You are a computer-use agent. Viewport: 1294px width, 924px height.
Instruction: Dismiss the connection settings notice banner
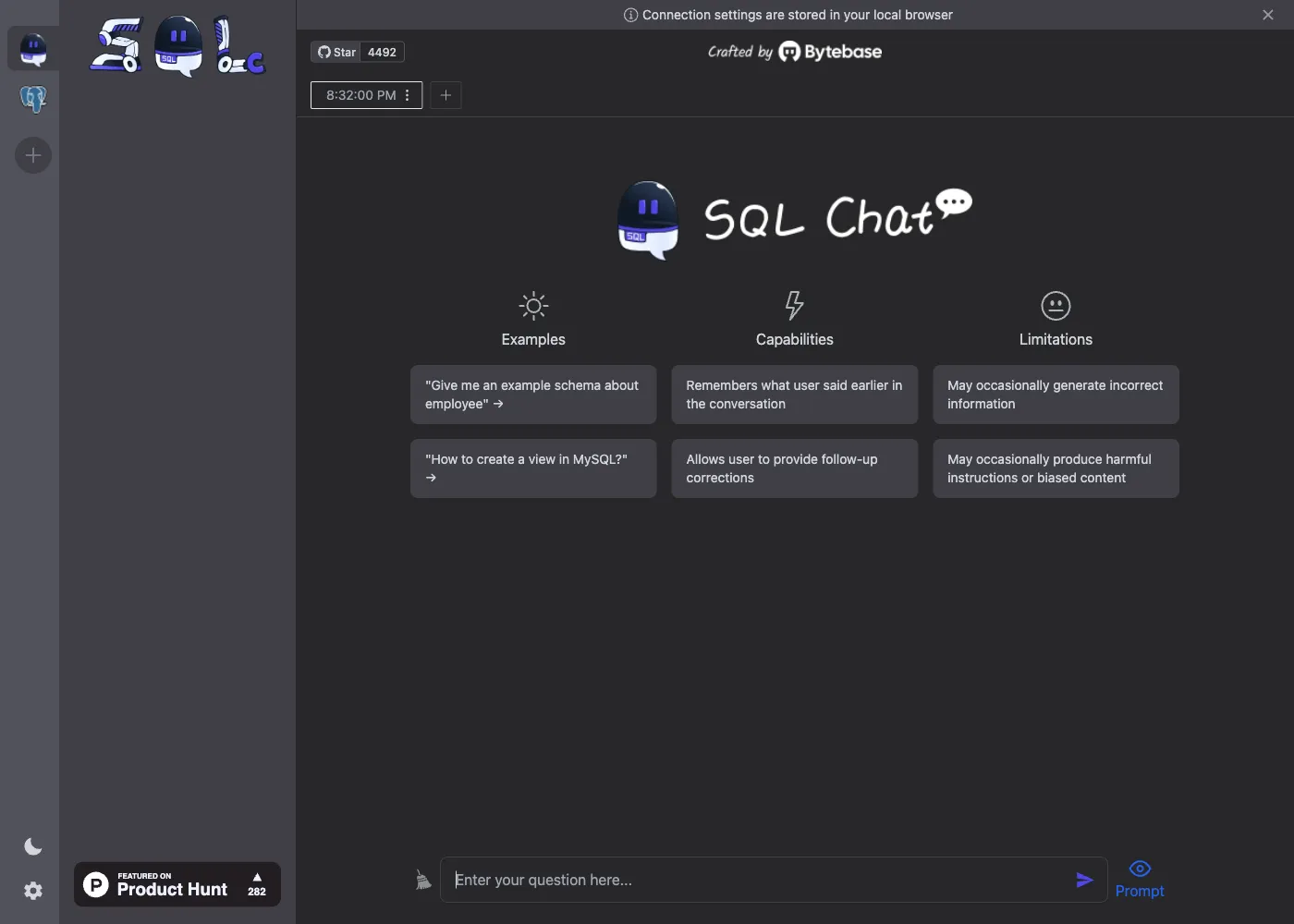(x=1268, y=15)
